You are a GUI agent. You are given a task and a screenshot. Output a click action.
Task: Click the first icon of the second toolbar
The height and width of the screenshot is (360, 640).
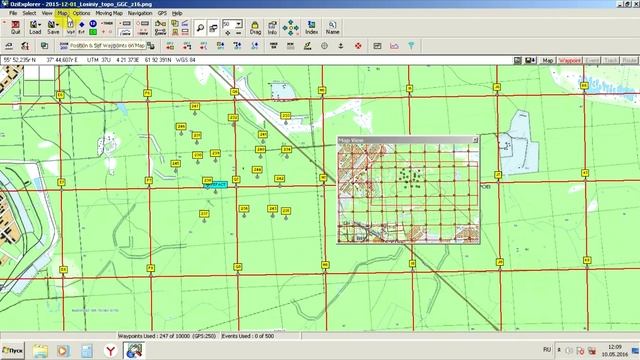[x=9, y=46]
